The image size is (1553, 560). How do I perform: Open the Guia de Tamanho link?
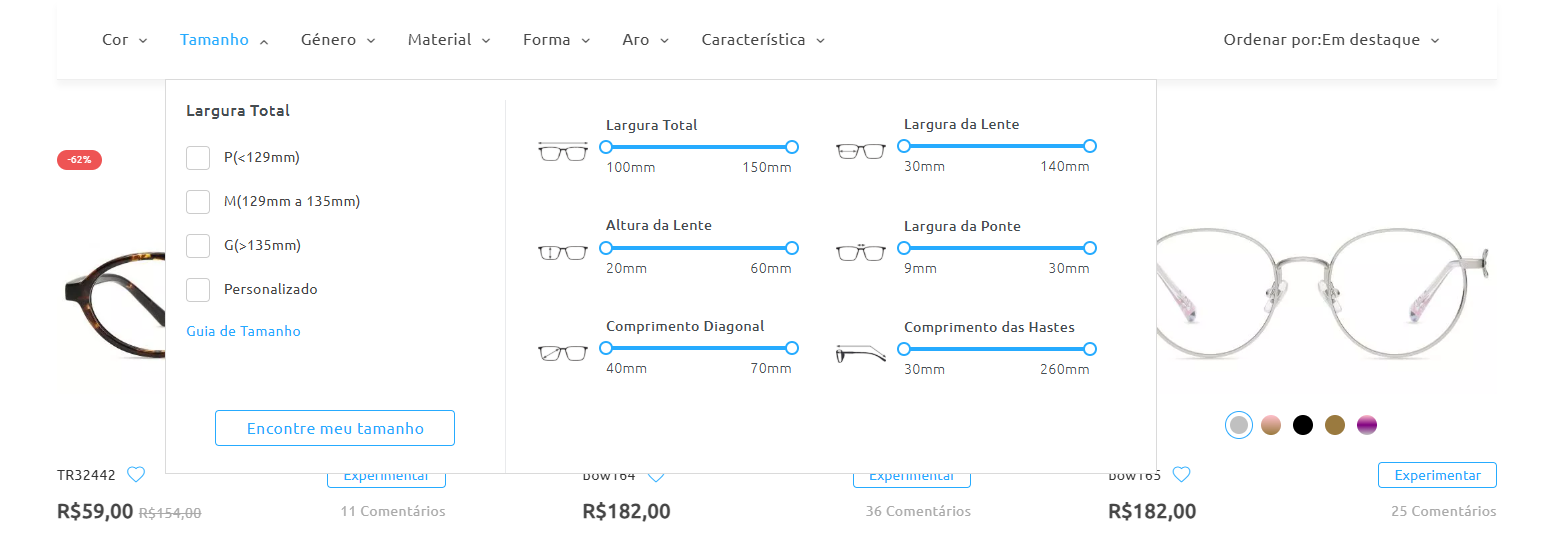243,331
